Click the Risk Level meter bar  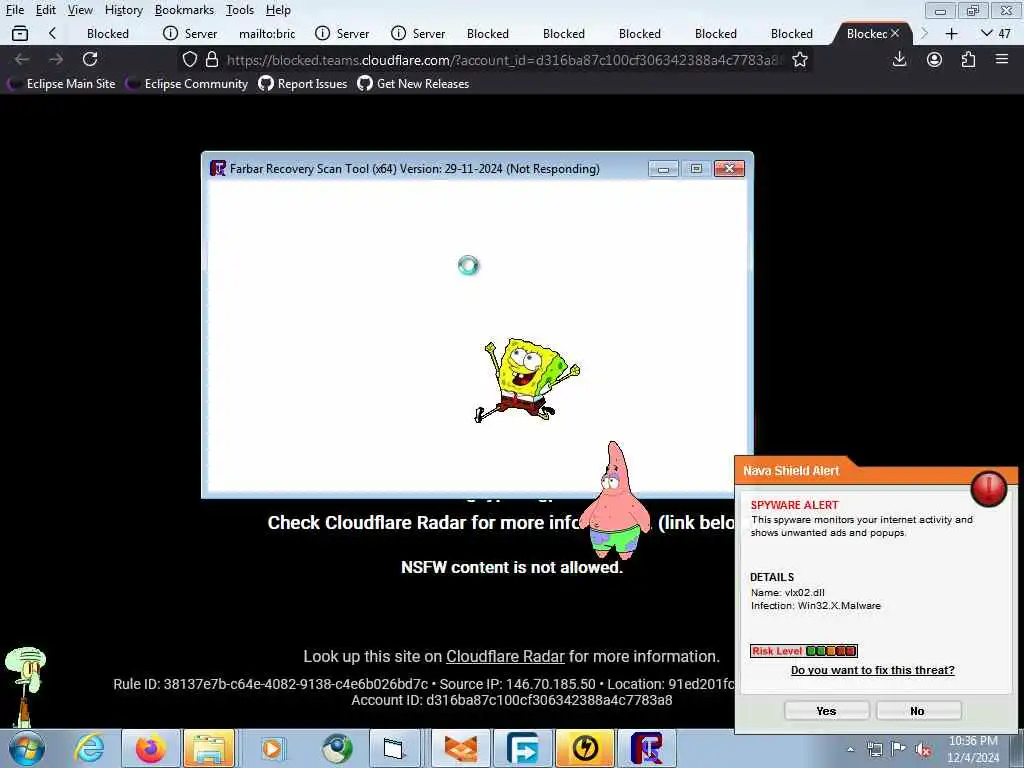pos(804,650)
